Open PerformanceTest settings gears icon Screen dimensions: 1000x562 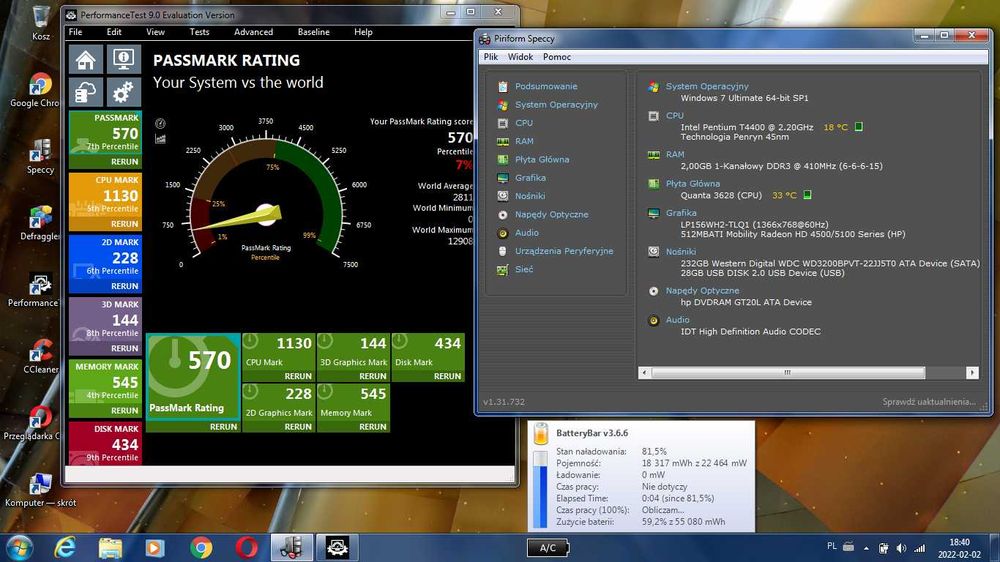123,93
